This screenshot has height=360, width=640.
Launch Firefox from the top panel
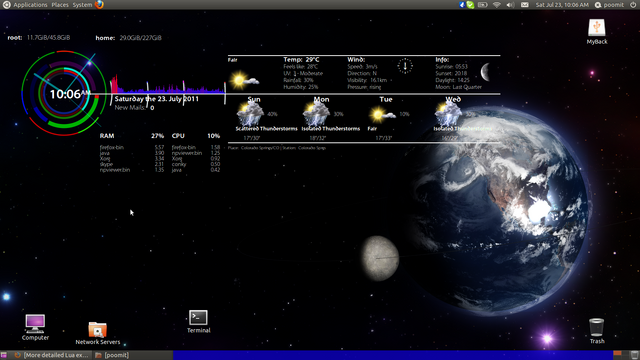tap(99, 5)
